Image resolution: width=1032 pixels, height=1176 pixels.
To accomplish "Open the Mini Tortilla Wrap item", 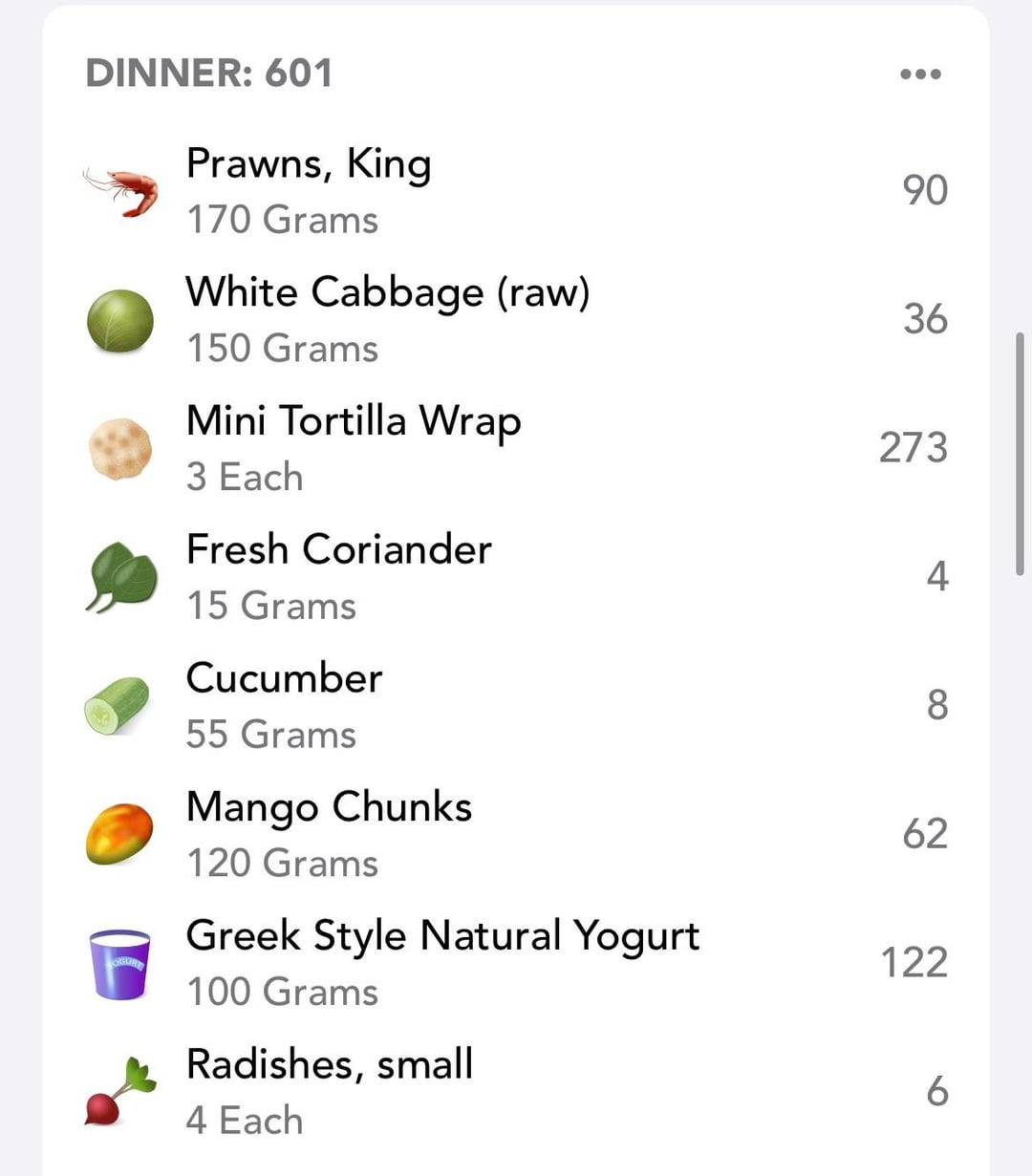I will tap(354, 421).
